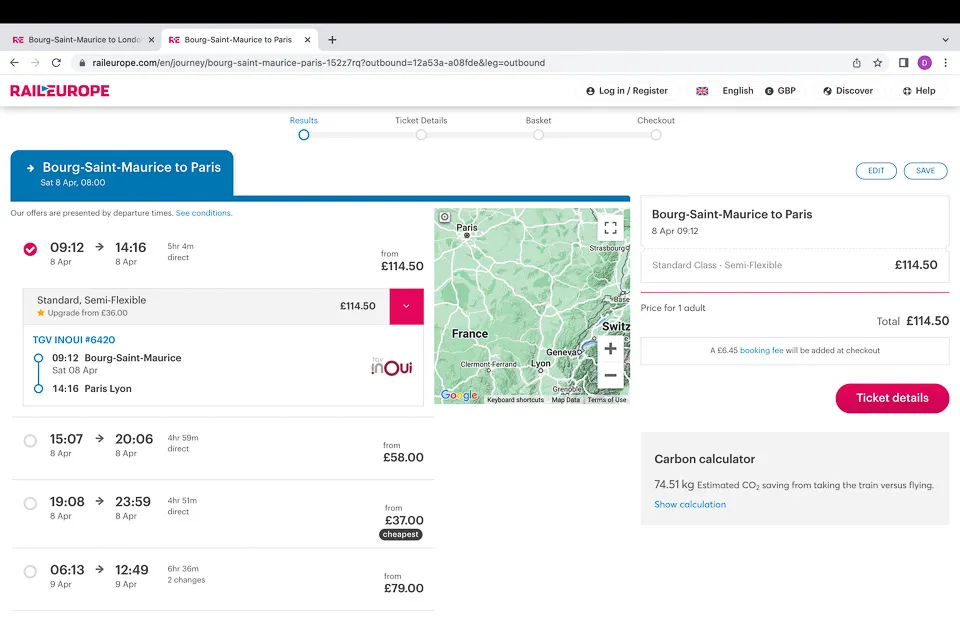Click the share page icon in address bar
This screenshot has height=624, width=960.
pyautogui.click(x=857, y=62)
